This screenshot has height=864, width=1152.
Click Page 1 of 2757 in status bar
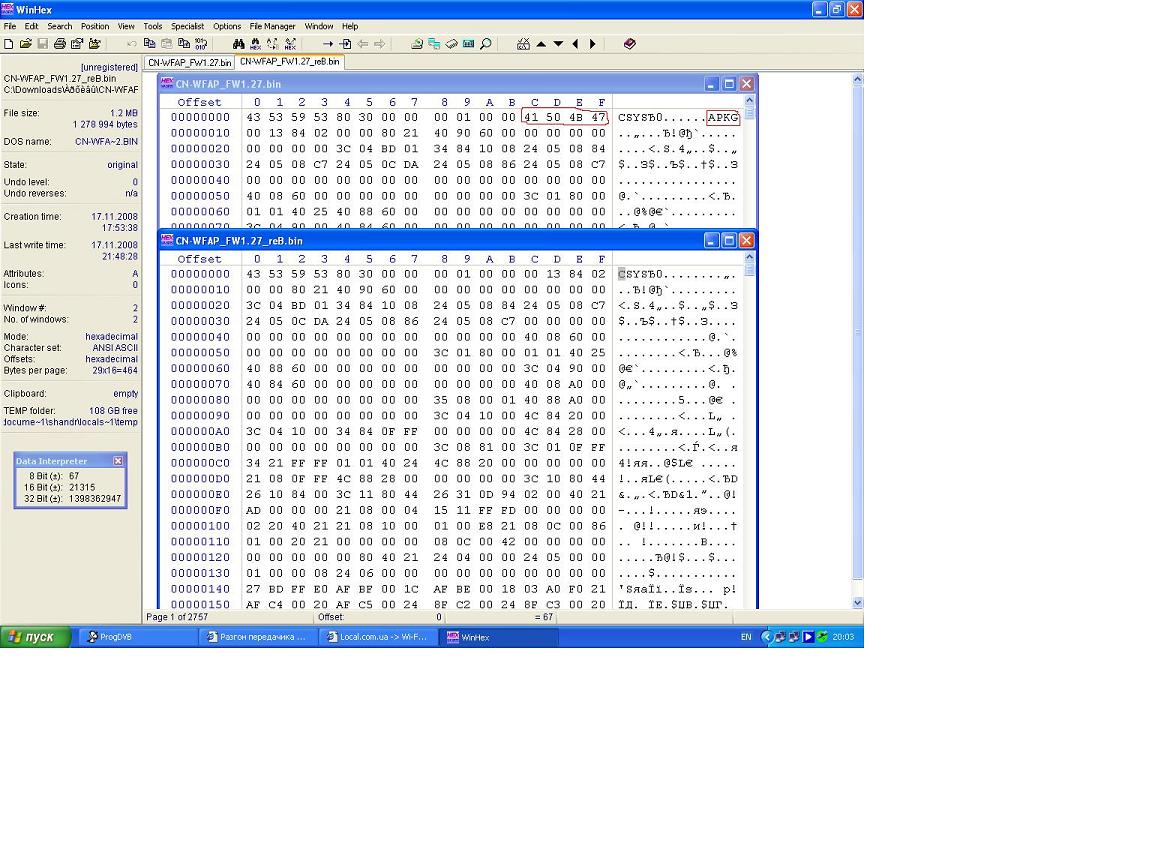click(177, 617)
